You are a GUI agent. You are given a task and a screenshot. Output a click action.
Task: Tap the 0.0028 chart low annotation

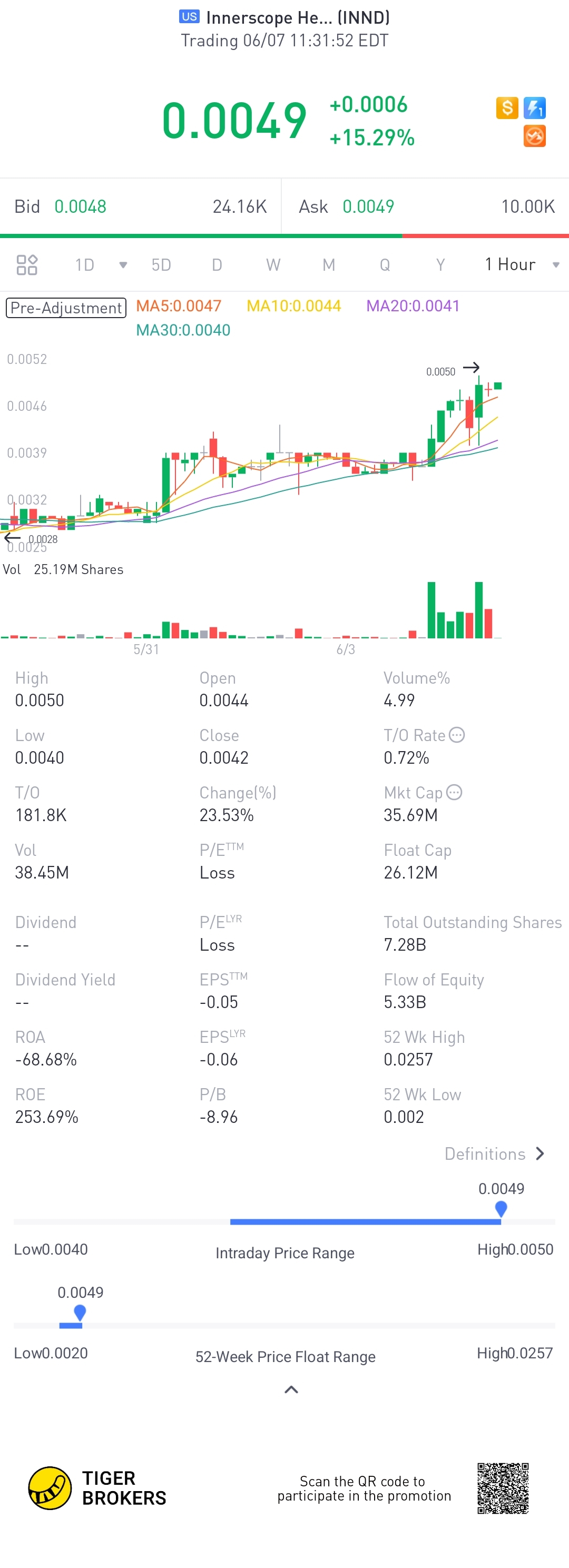coord(43,539)
